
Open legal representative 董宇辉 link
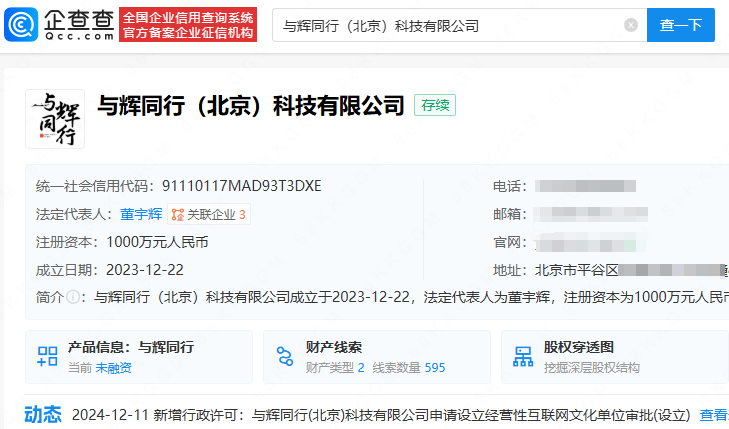tap(141, 214)
